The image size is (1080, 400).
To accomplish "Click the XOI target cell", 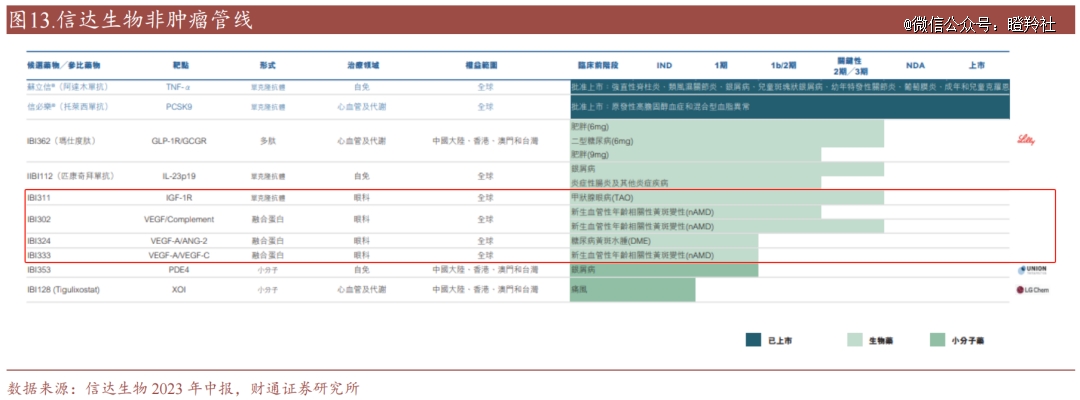I will [179, 290].
